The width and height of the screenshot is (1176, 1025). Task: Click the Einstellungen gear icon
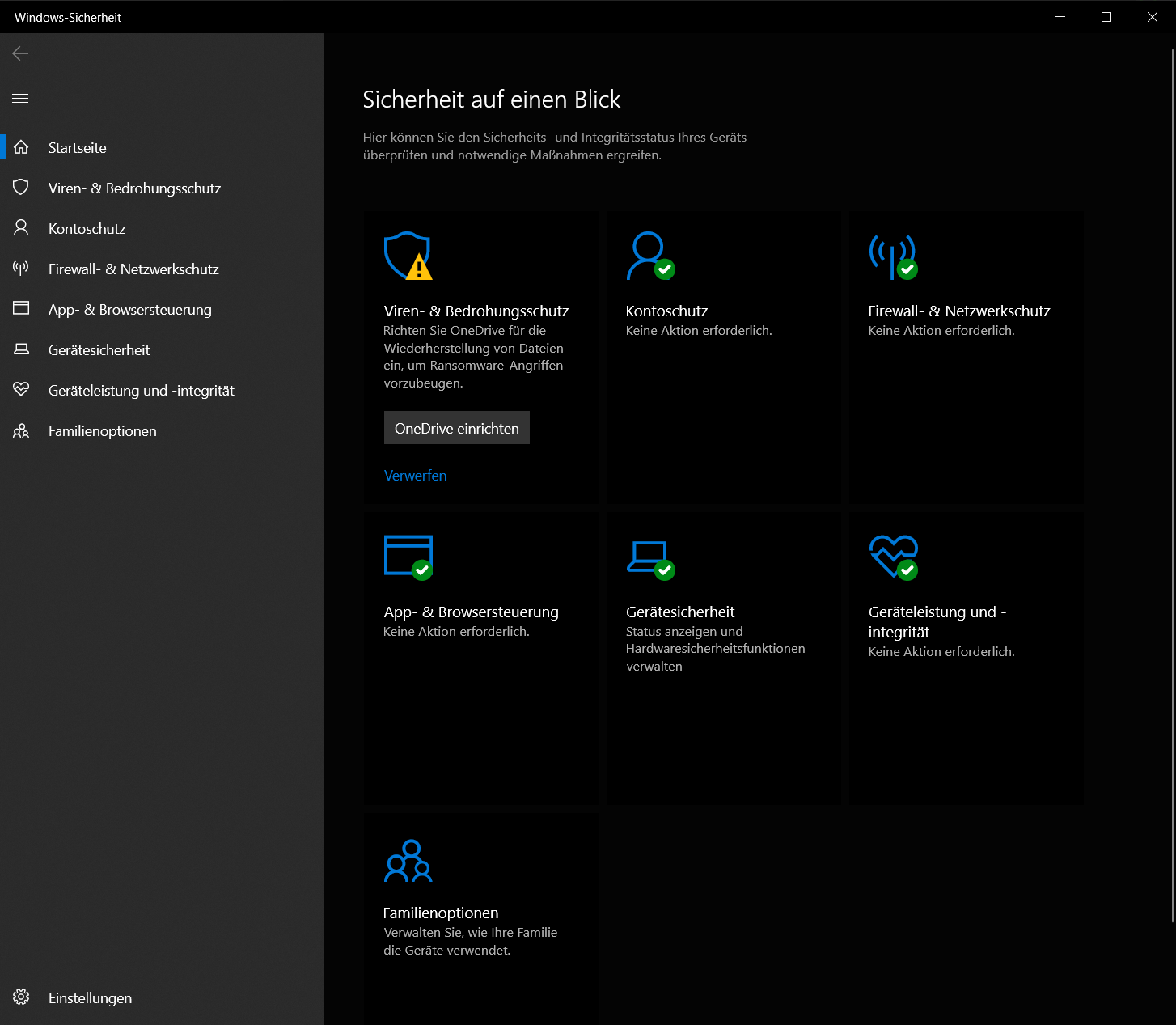[x=21, y=997]
